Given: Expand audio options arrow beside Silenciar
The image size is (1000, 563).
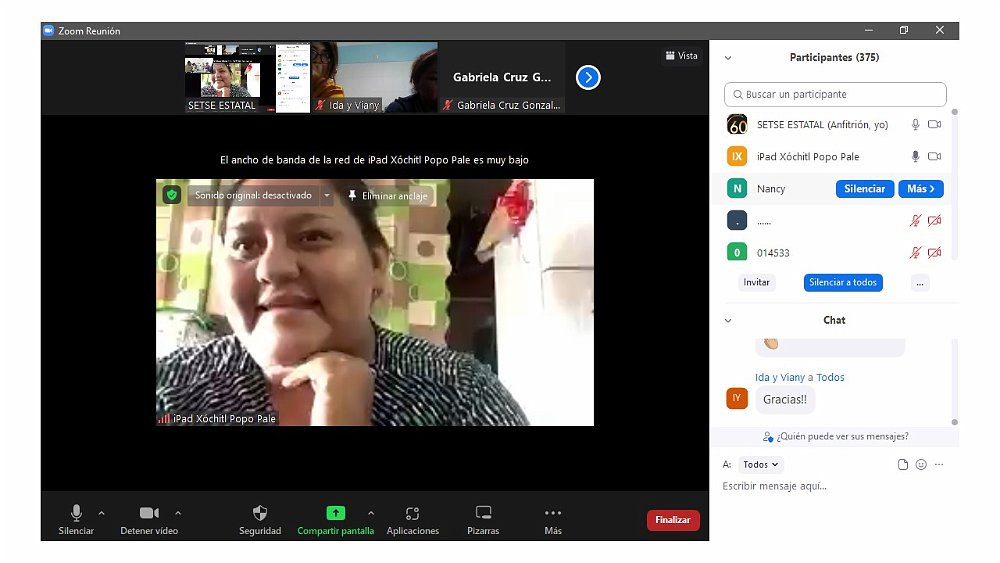Looking at the screenshot, I should tap(101, 513).
